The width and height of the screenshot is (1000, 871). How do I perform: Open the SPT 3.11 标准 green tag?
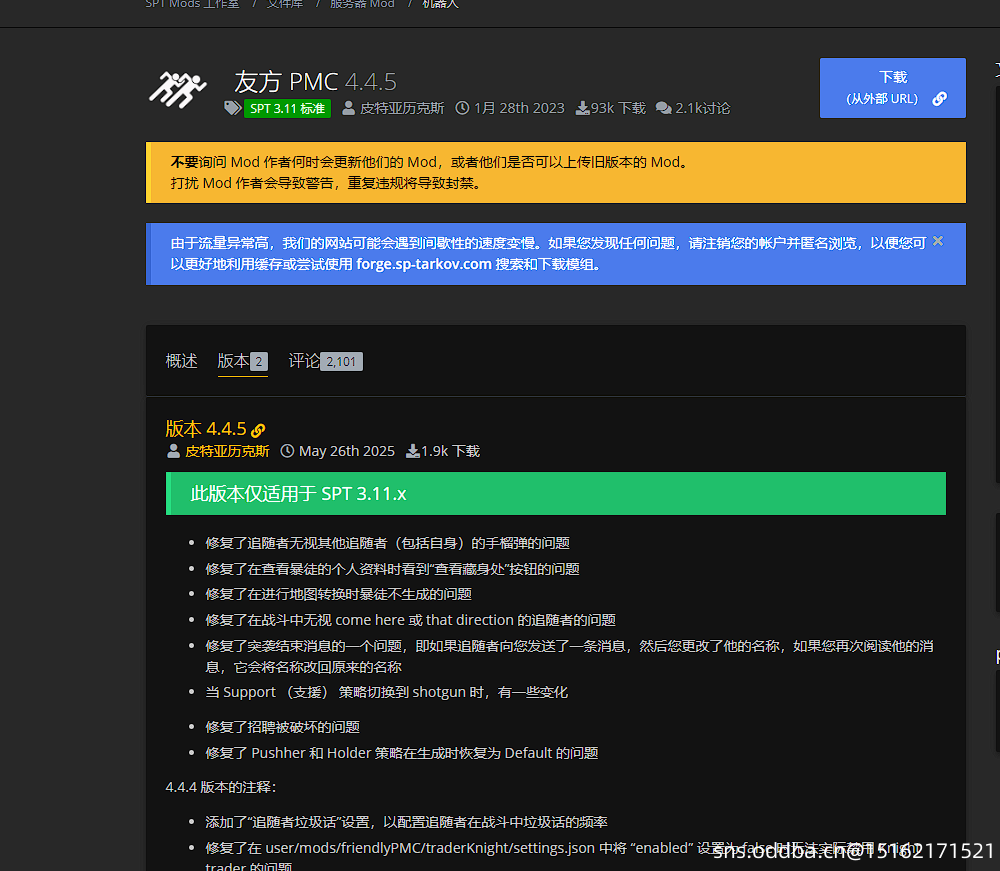click(287, 108)
